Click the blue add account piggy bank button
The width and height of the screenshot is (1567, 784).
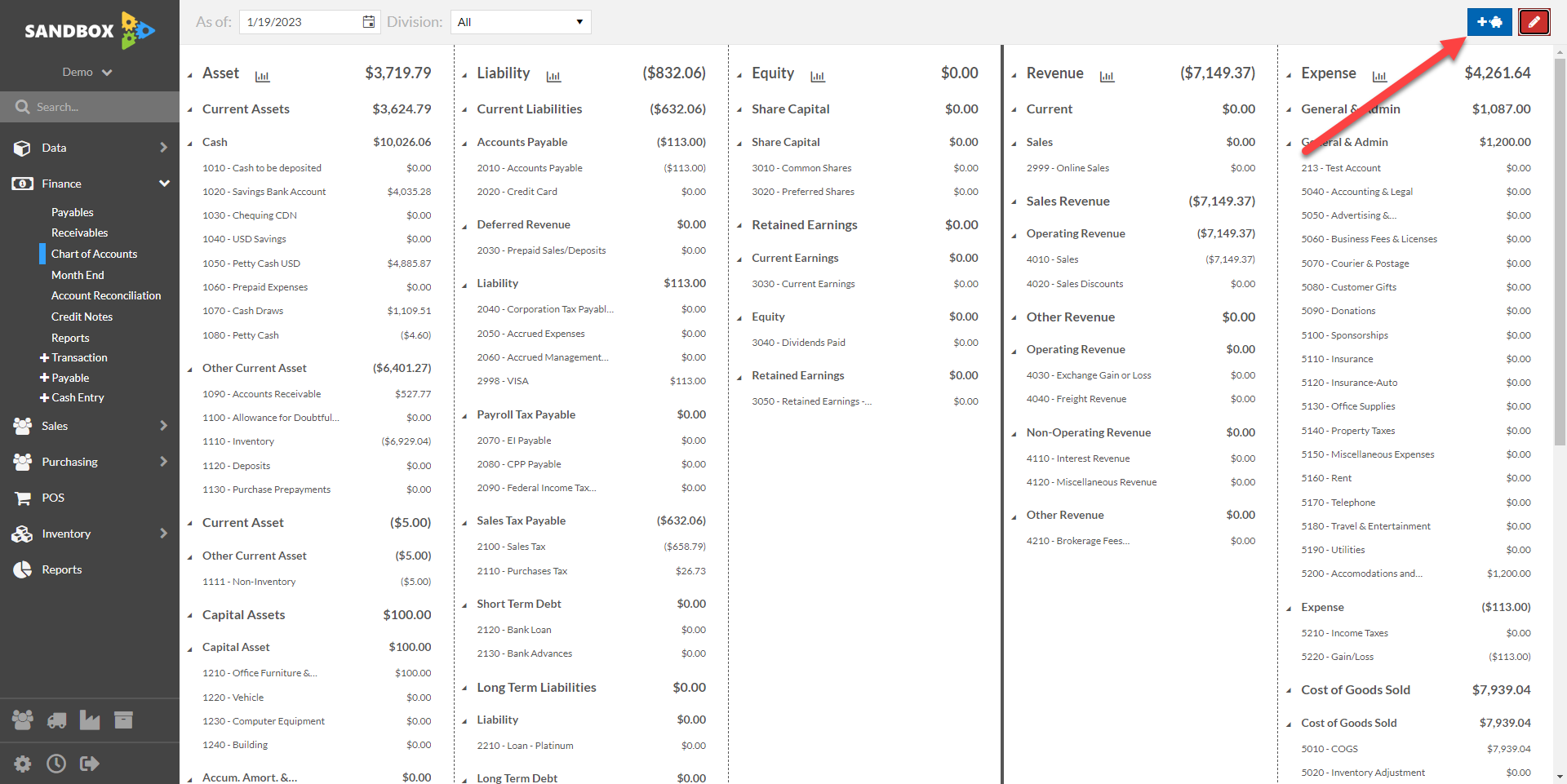point(1489,22)
